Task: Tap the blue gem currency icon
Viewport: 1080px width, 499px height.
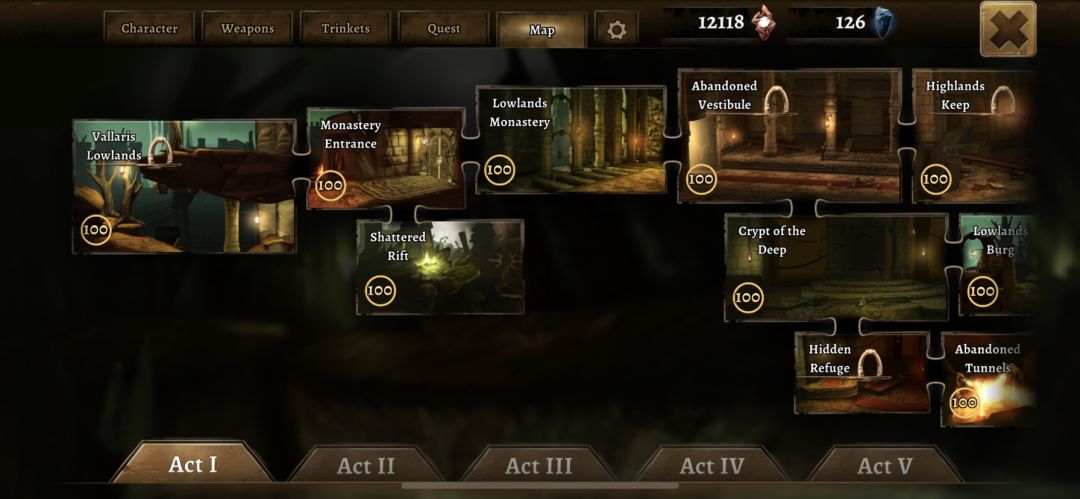Action: pos(881,23)
